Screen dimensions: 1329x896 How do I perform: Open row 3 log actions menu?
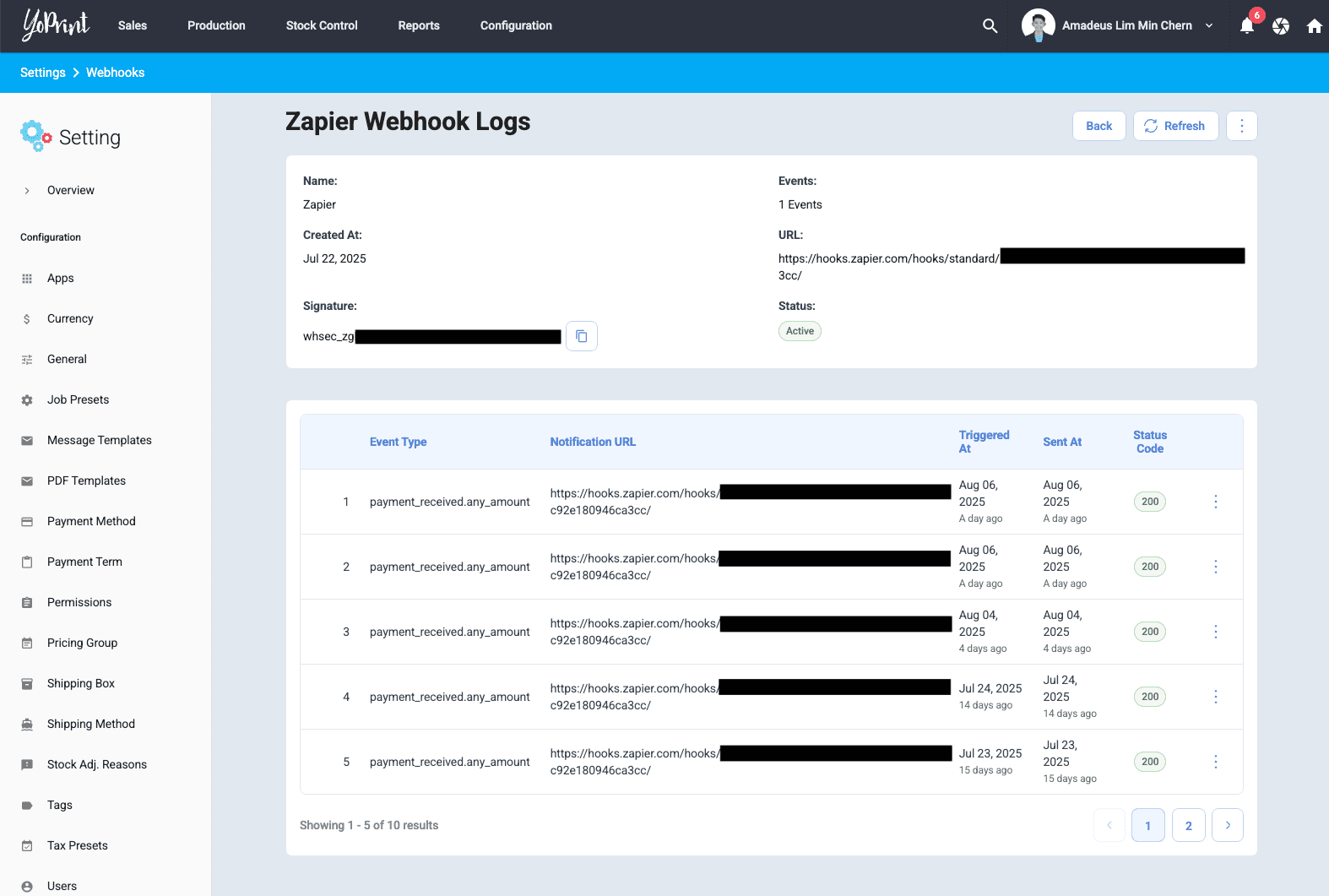point(1215,632)
